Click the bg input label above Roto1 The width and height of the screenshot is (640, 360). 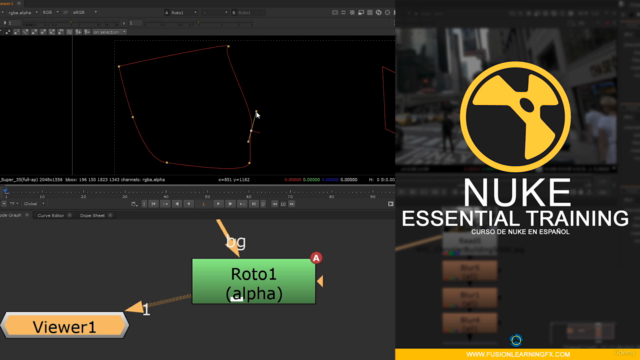236,242
